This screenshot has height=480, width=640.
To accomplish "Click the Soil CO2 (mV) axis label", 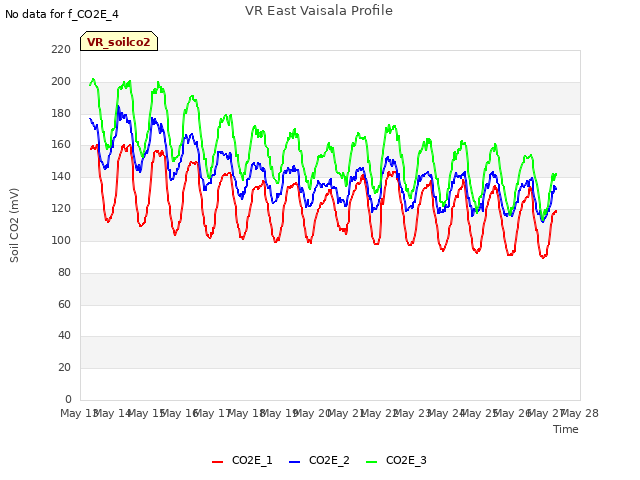I will (14, 225).
